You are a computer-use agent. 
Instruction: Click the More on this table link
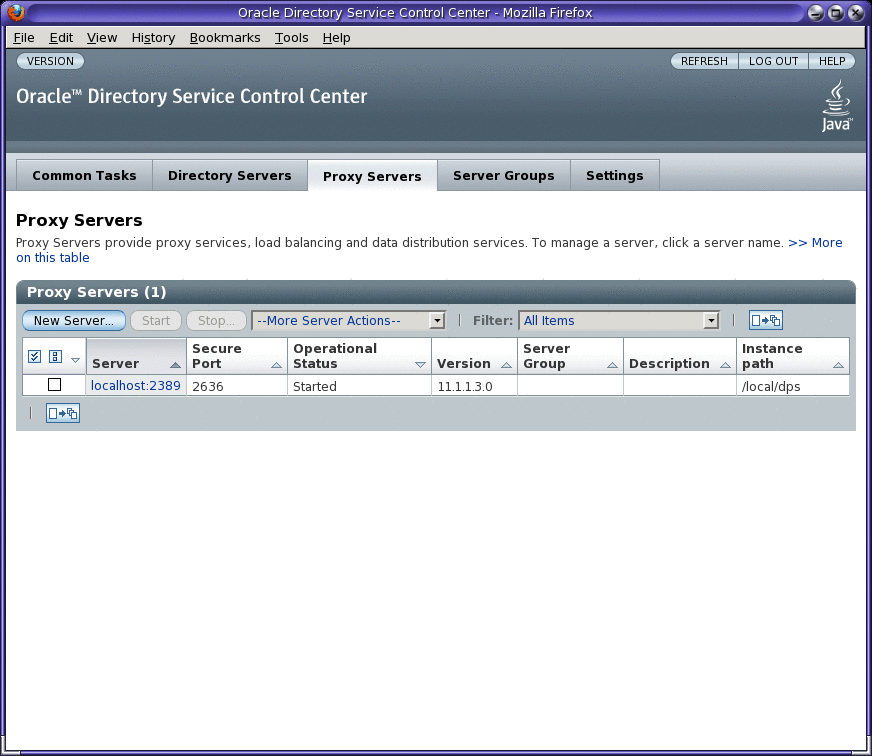429,250
